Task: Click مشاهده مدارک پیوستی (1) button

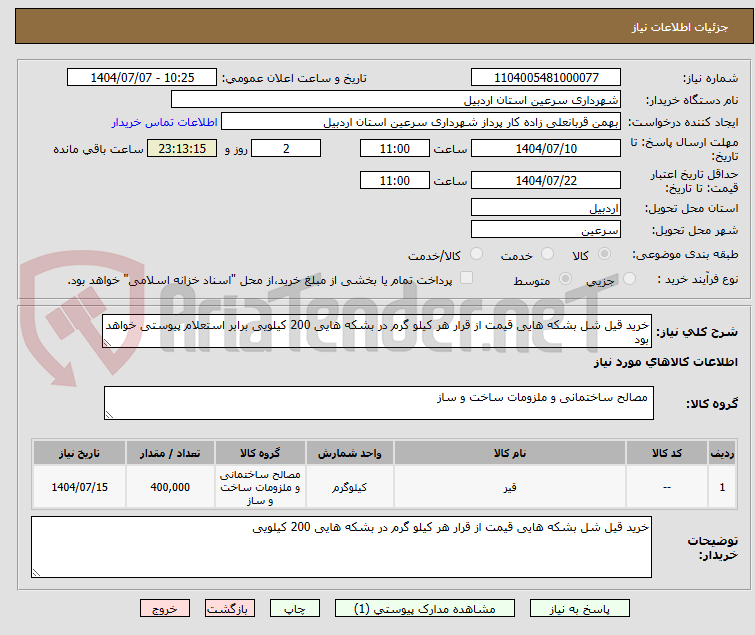Action: pos(425,609)
